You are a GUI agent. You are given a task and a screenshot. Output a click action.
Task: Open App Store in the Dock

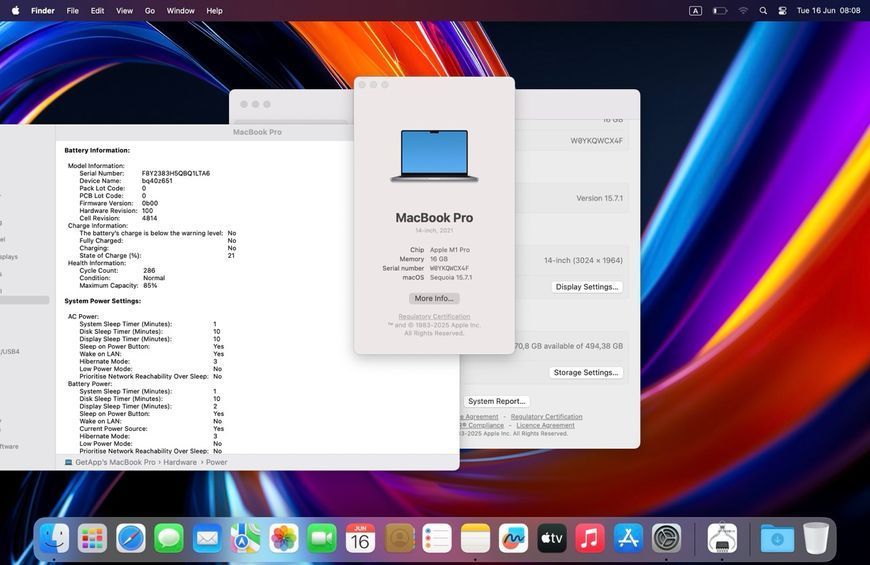(628, 538)
